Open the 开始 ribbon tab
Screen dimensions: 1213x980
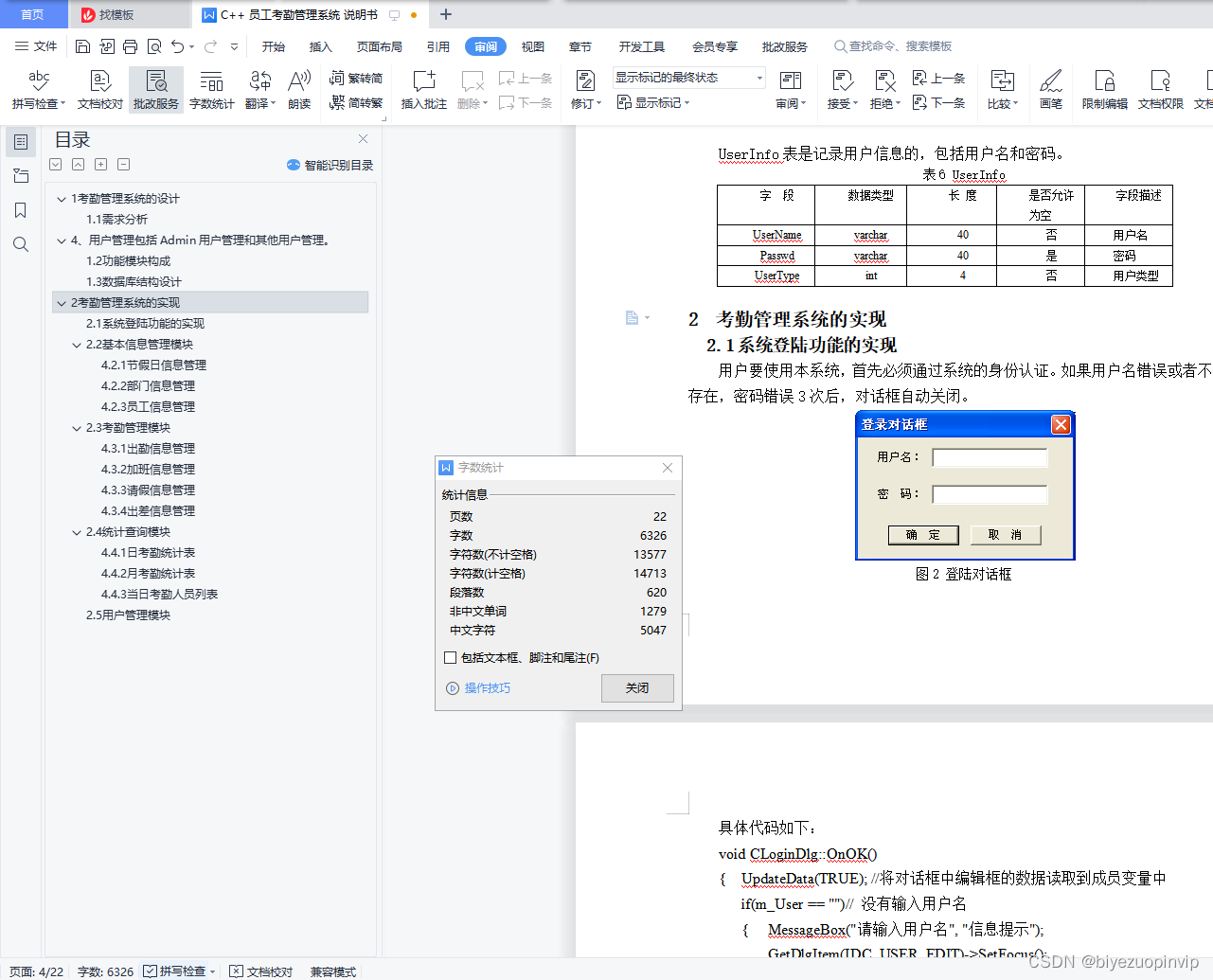[274, 46]
